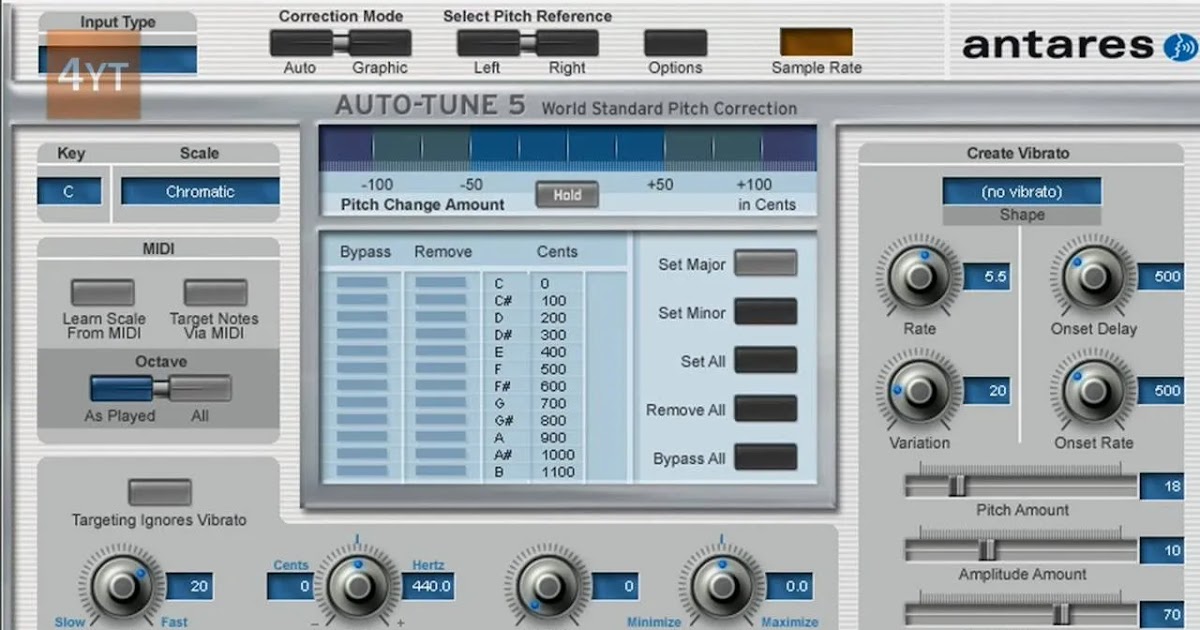
Task: Toggle Bypass for note C#
Action: (362, 300)
